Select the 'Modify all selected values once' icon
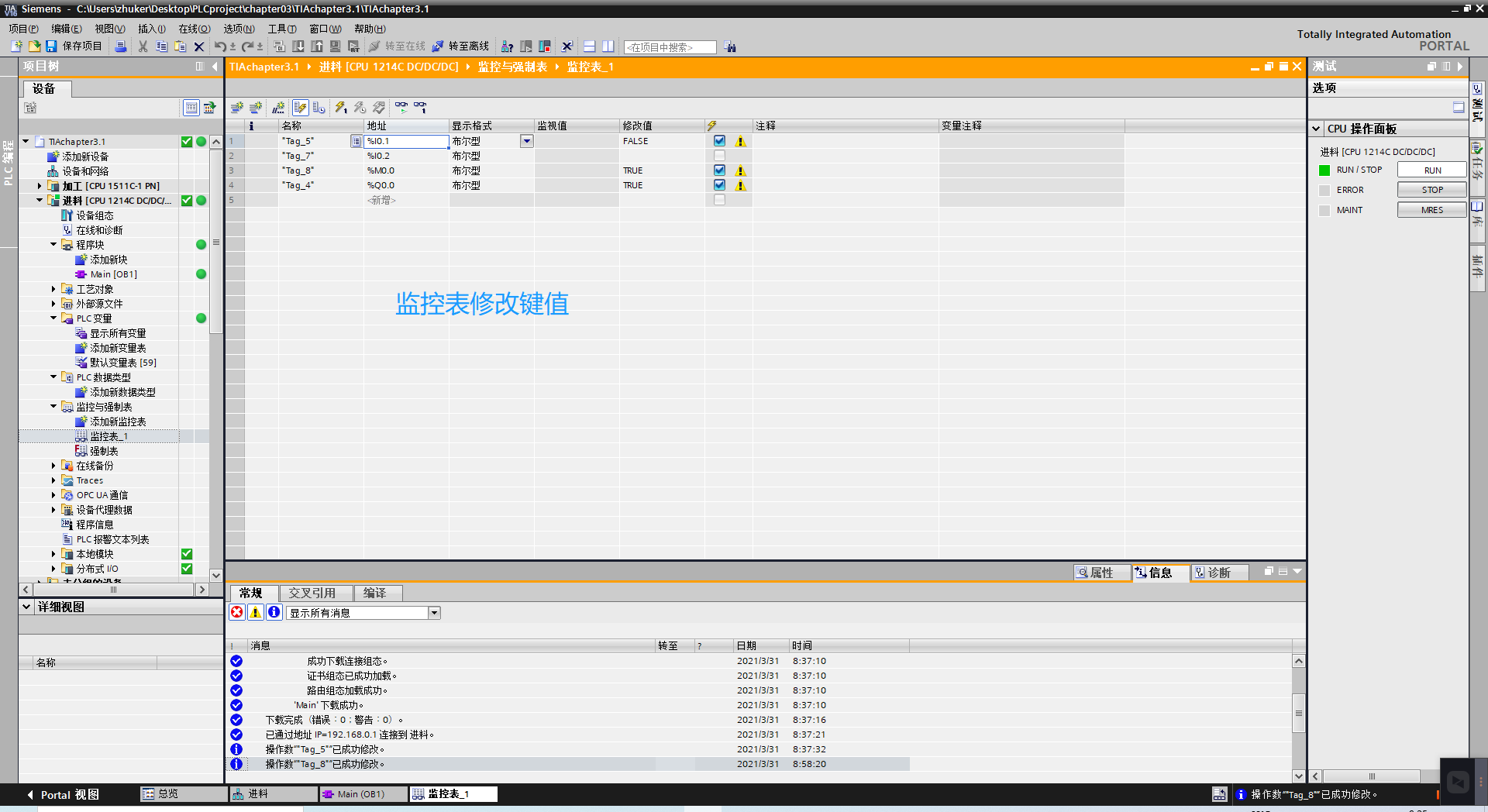This screenshot has height=812, width=1488. tap(341, 107)
